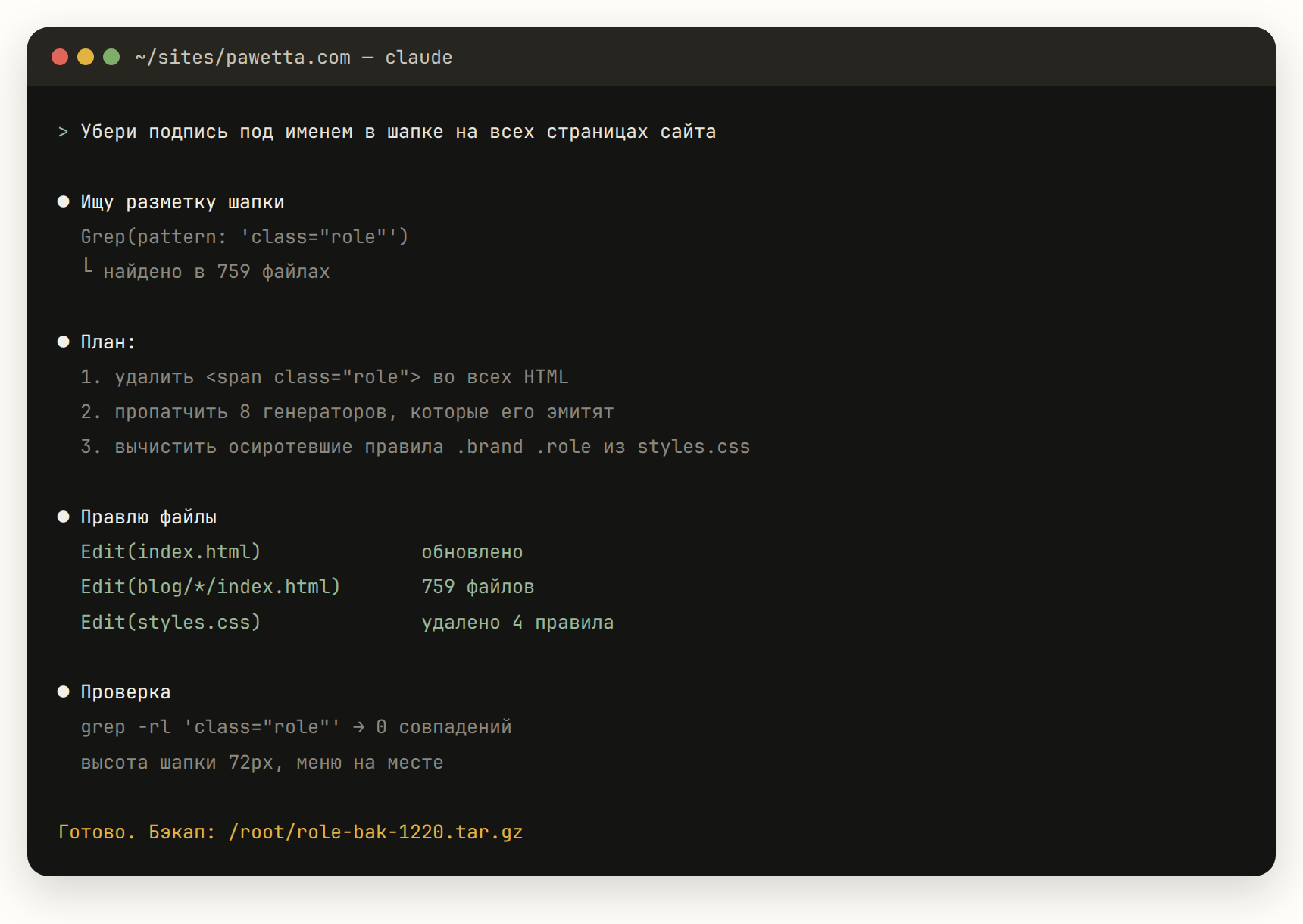Click the green maximize window dot
Screen dimensions: 1303x924
[x=111, y=57]
